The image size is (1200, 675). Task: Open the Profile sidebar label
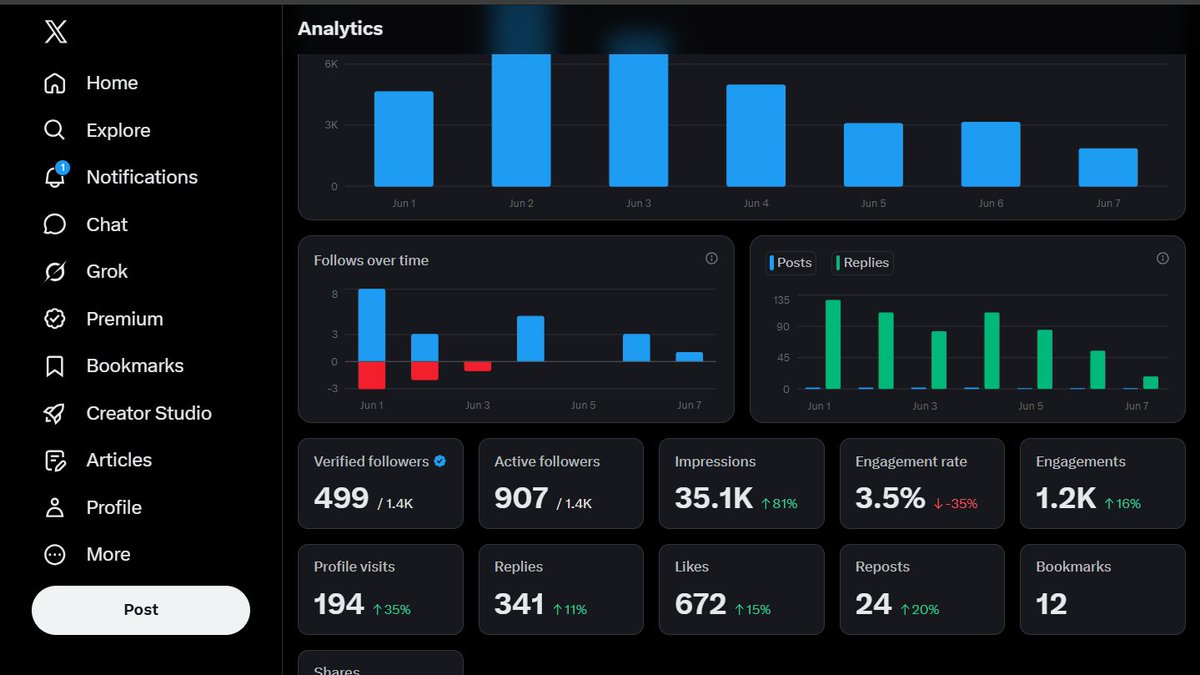click(114, 507)
